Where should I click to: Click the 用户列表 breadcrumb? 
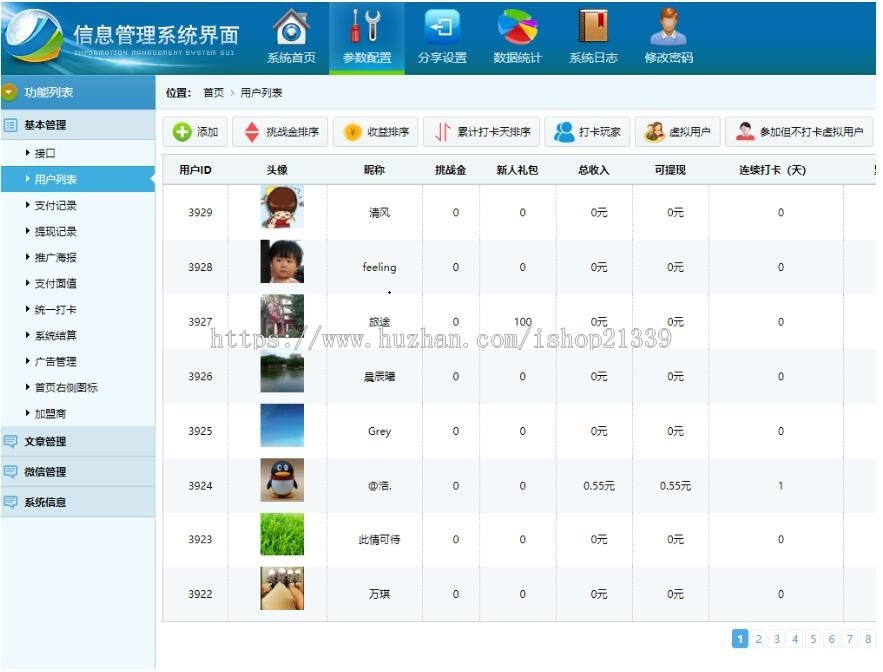(x=261, y=92)
